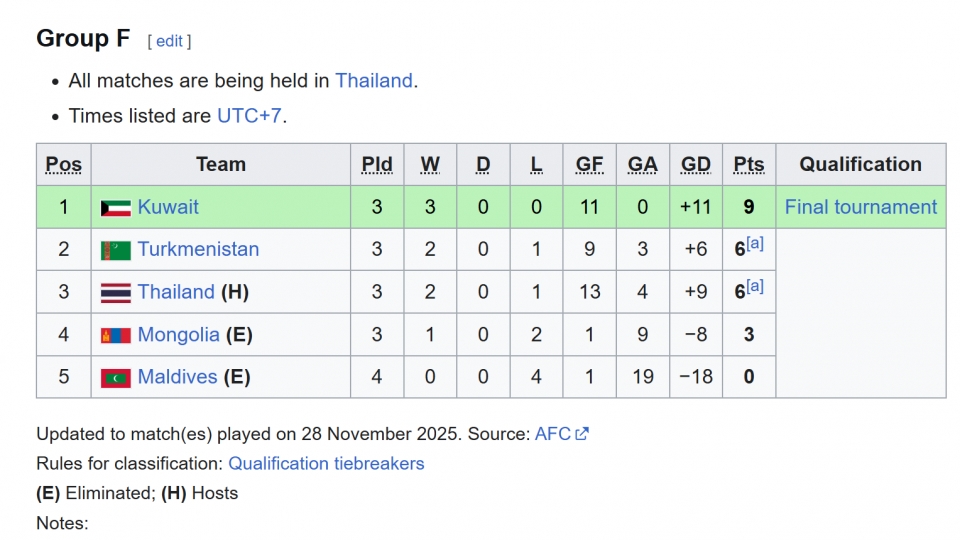Click footnote [a] beside Thailand's points
Viewport: 960px width, 540px height.
(x=755, y=286)
